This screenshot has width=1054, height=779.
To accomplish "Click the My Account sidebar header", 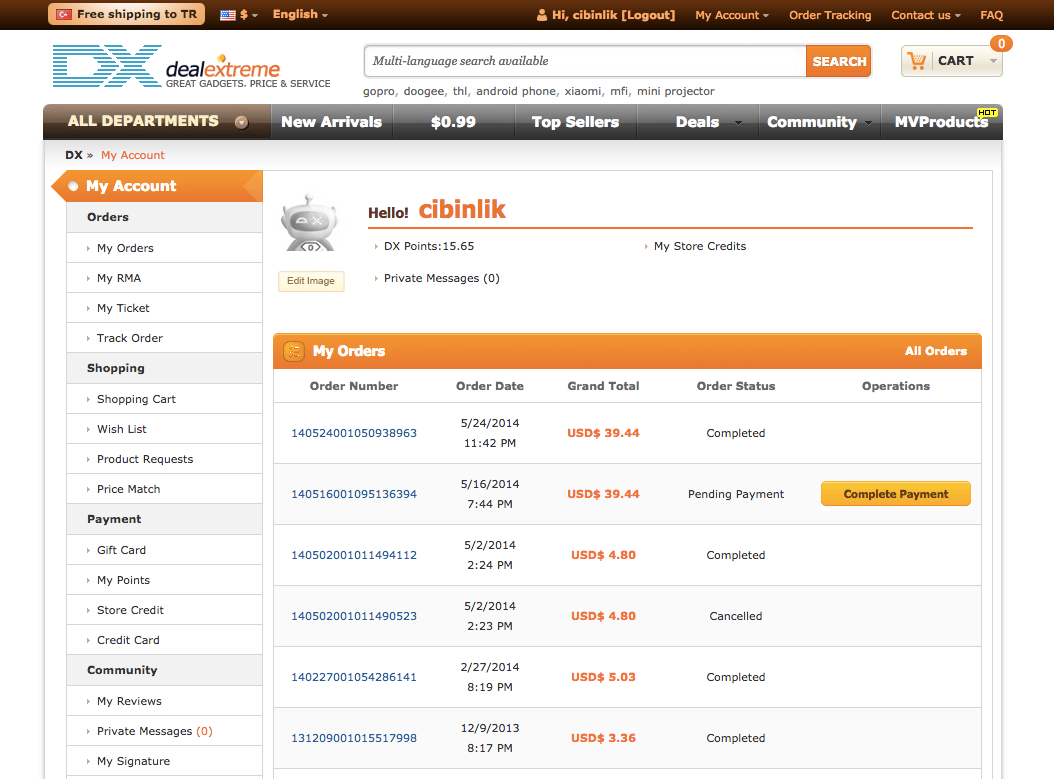I will point(157,186).
